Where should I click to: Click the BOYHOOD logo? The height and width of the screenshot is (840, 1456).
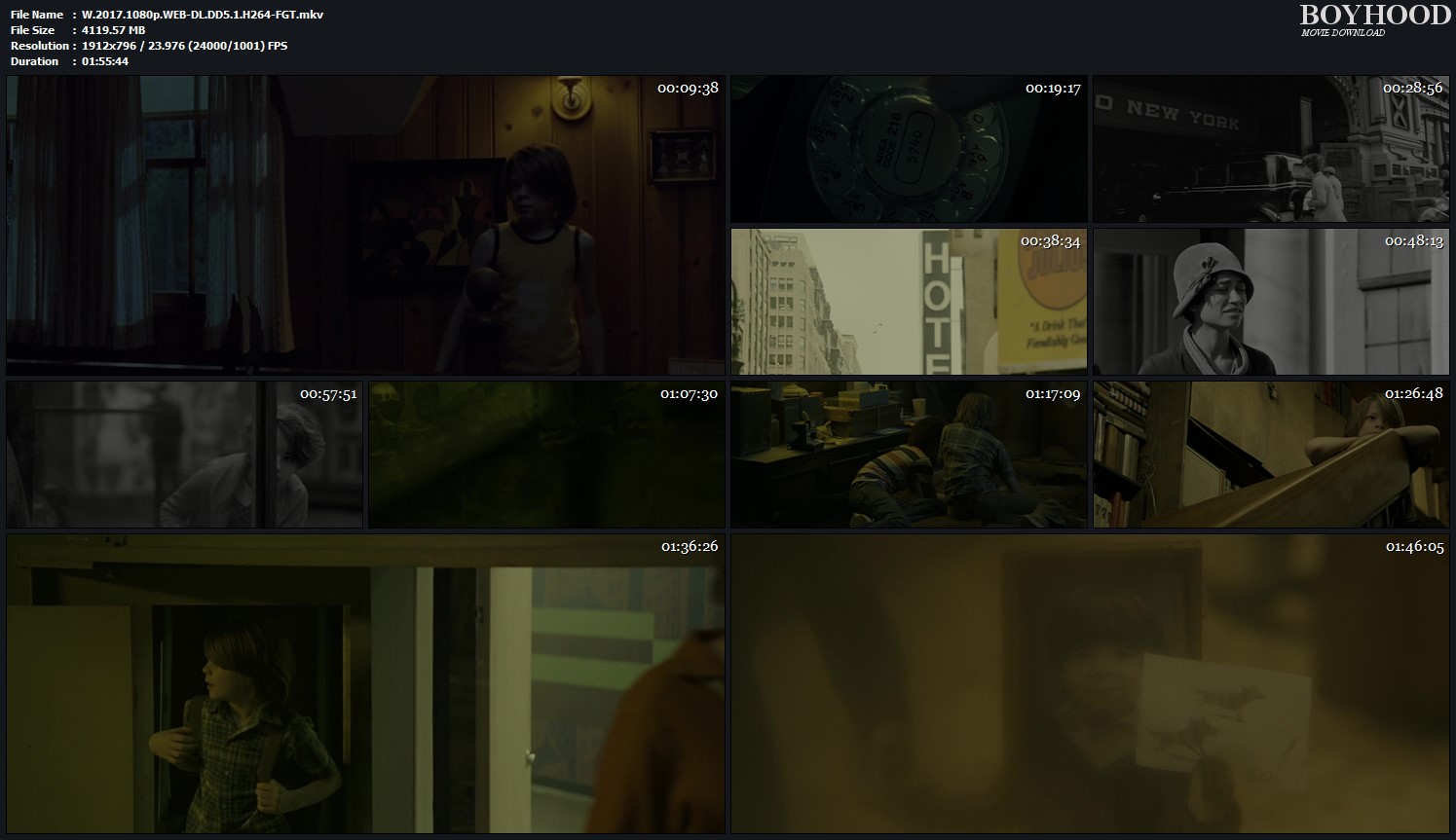1374,15
